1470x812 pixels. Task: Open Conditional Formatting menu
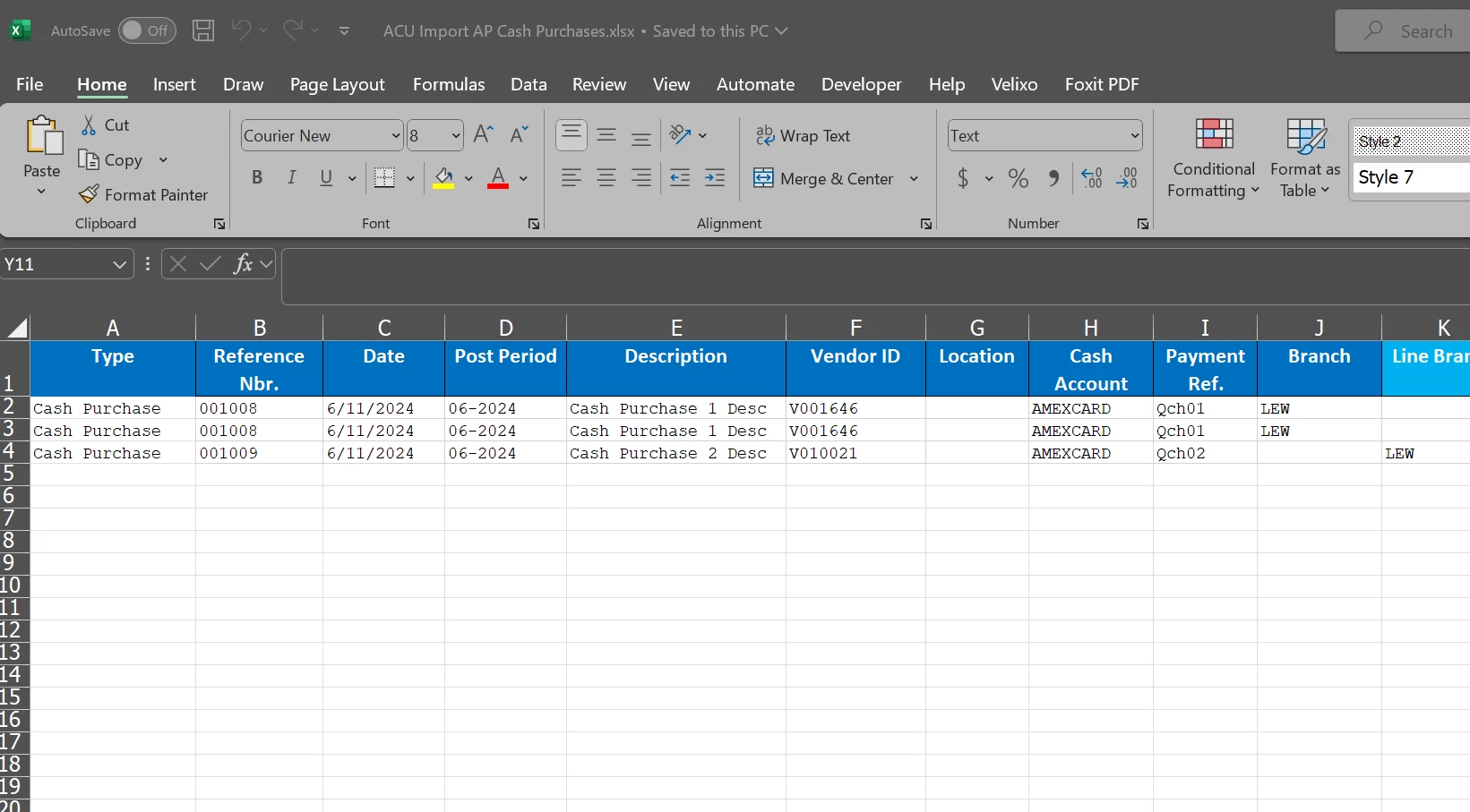coord(1214,158)
